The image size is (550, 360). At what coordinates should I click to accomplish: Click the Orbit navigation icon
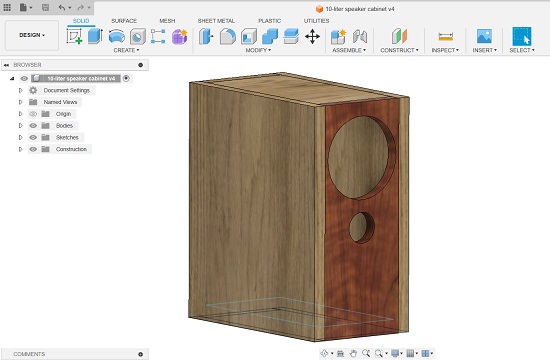pos(324,353)
